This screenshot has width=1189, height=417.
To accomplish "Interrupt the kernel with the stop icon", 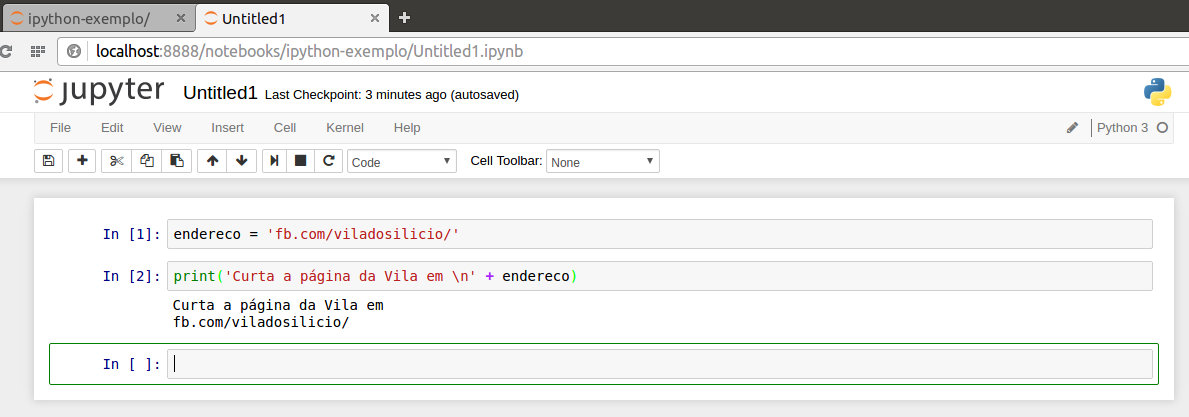I will click(x=300, y=161).
